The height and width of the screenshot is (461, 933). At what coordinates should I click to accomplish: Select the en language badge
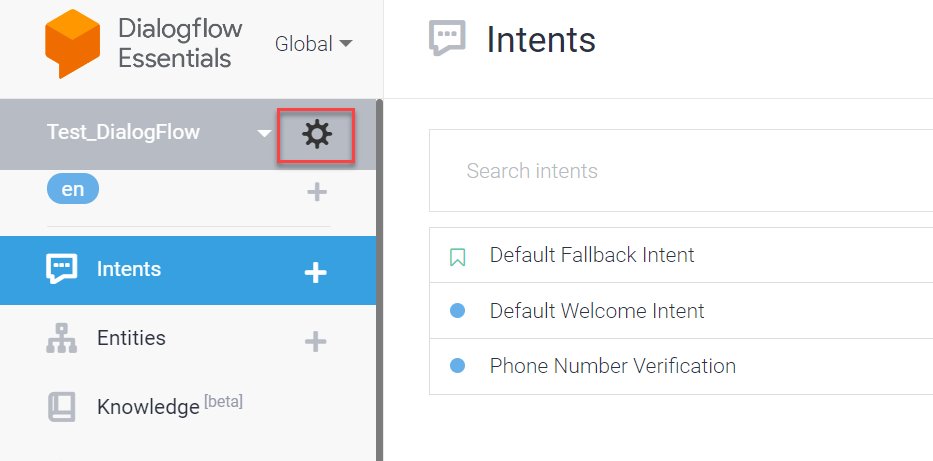[x=73, y=188]
